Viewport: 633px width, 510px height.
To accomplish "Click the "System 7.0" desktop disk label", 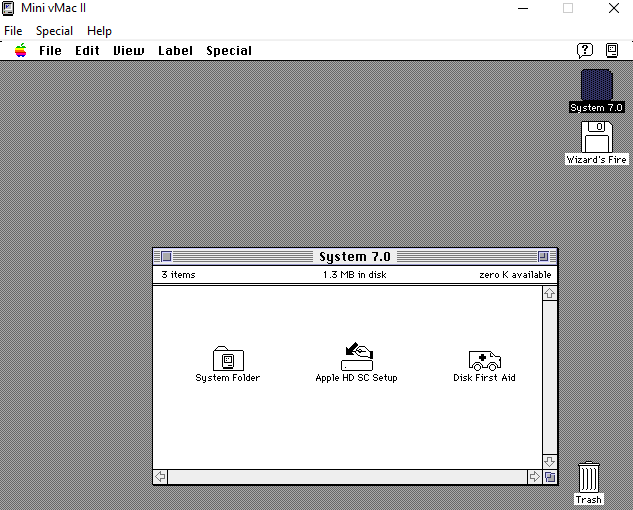I will (597, 108).
